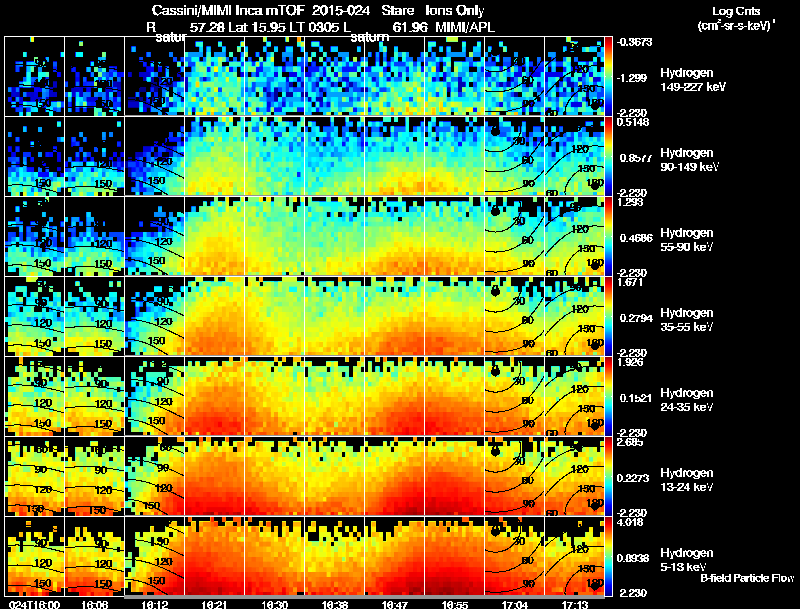Click the 0.2794 color scale midpoint
This screenshot has width=800, height=609.
(636, 318)
